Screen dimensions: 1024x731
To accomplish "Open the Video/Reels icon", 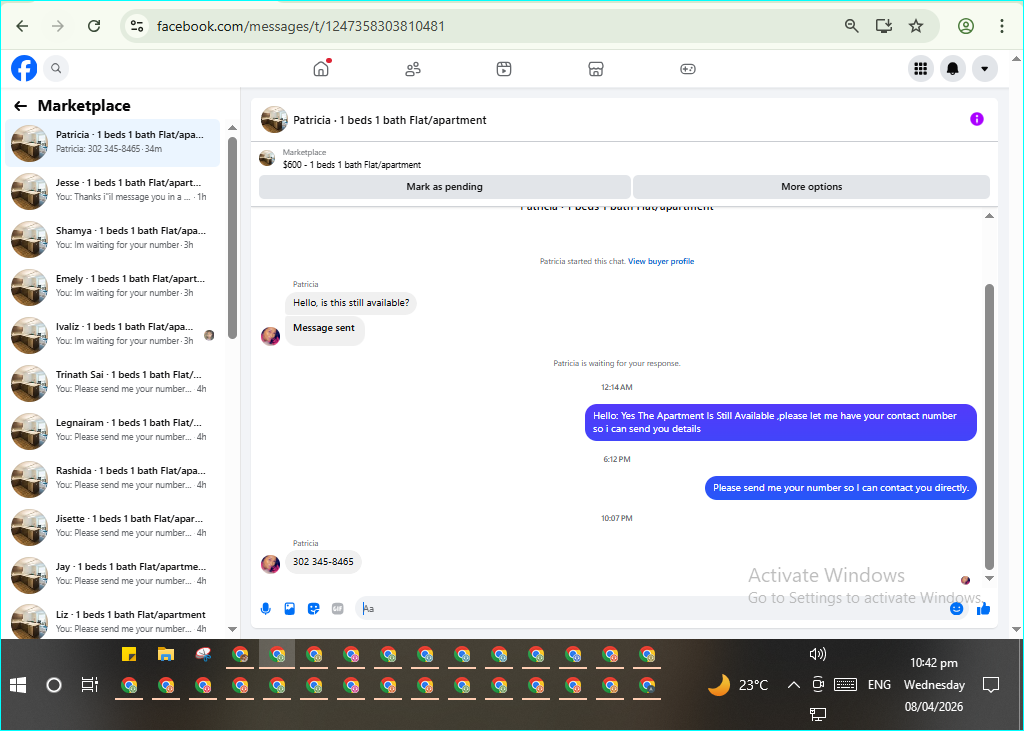I will click(x=504, y=69).
